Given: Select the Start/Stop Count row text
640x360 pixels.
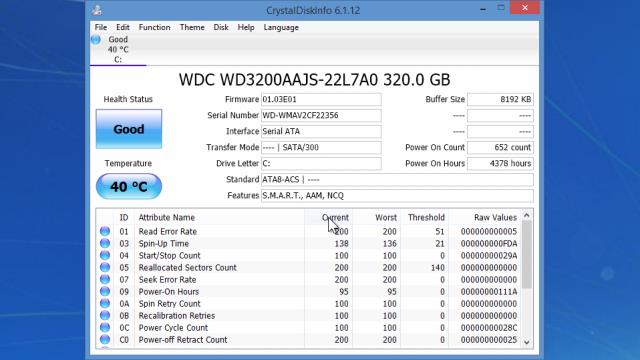Looking at the screenshot, I should point(169,256).
